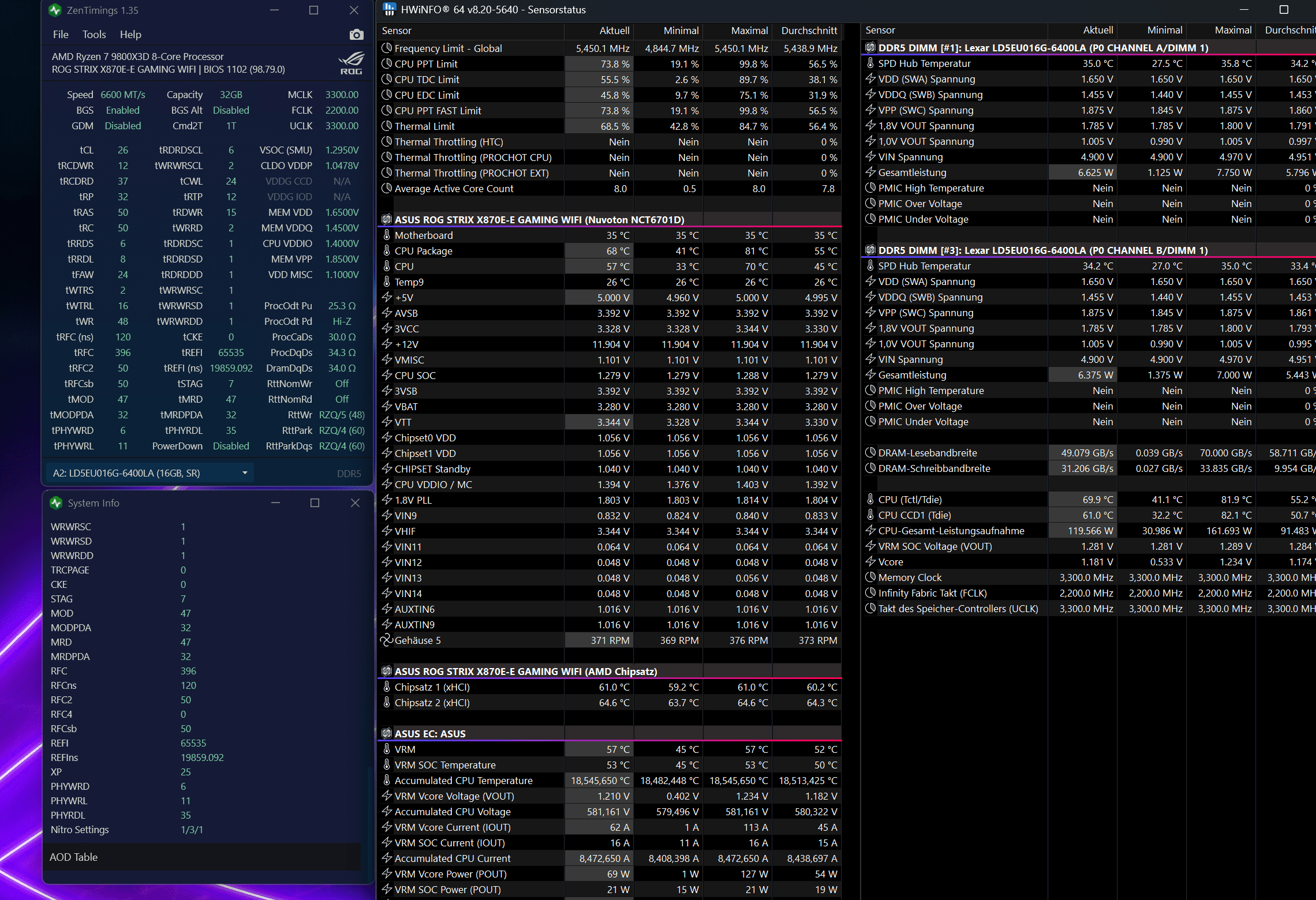Click the fan icon beside Gehäuse 5
This screenshot has height=900, width=1316.
386,640
